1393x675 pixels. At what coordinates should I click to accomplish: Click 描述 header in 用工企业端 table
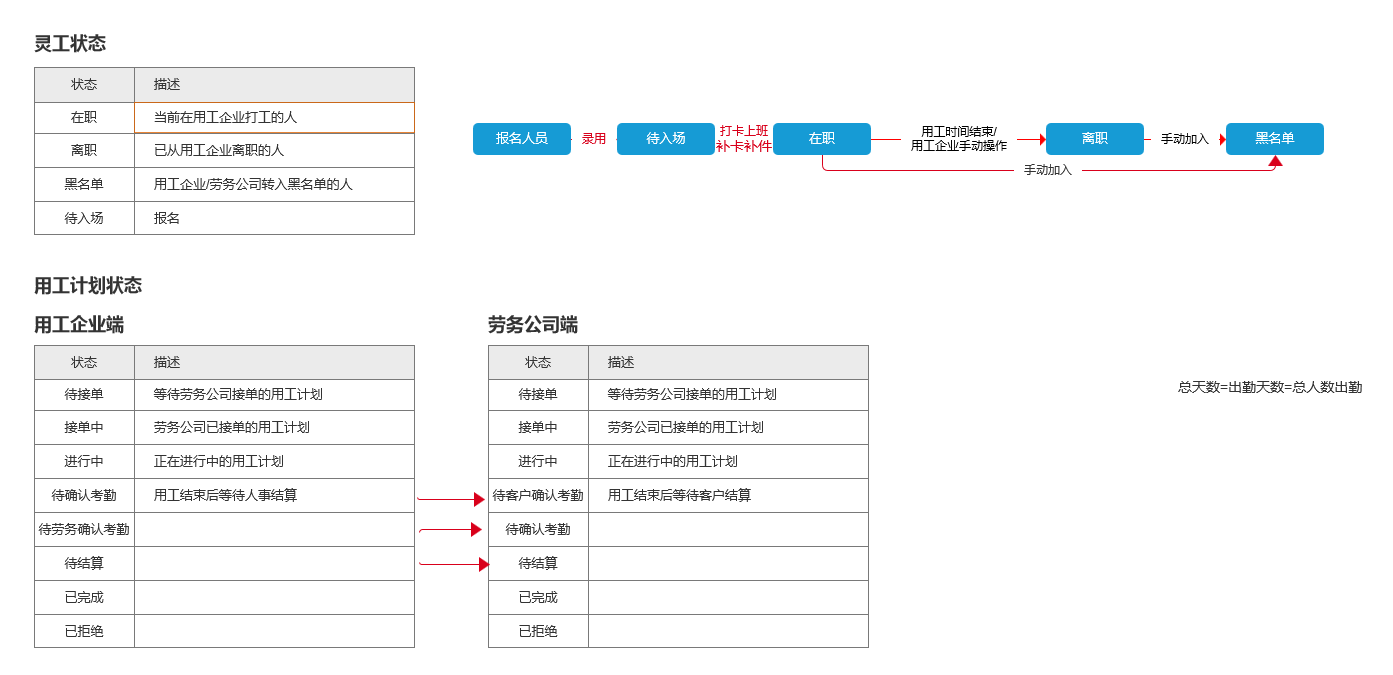(x=274, y=362)
